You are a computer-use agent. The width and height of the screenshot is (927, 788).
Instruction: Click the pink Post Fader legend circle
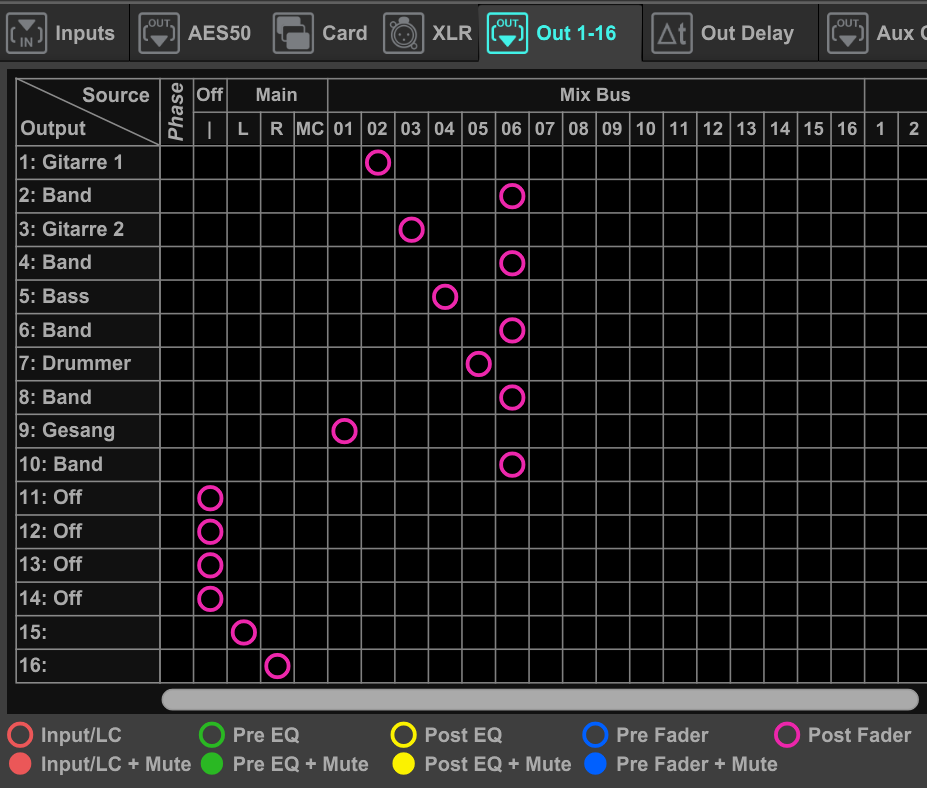[788, 736]
